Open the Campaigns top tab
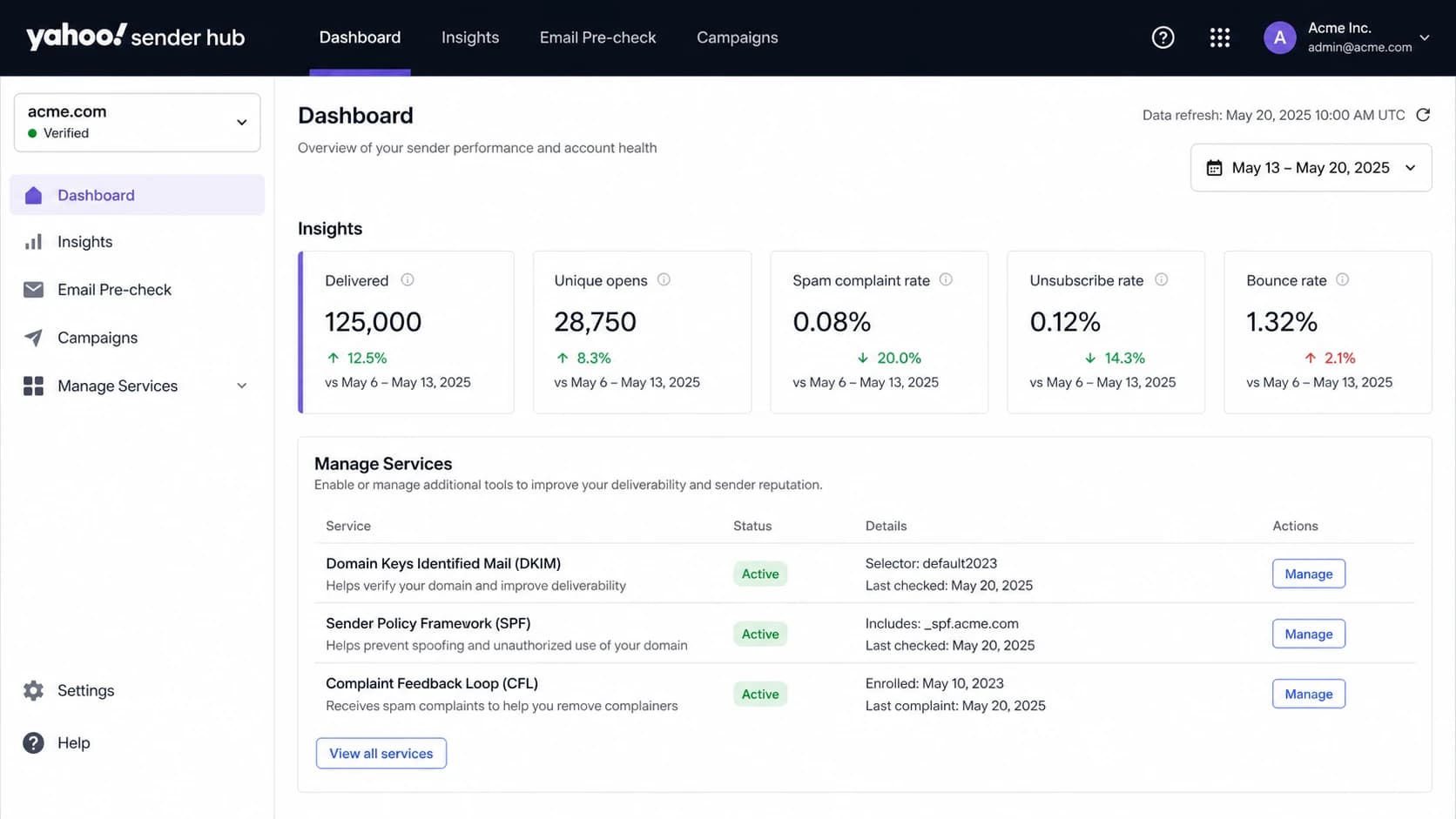This screenshot has width=1456, height=819. coord(737,37)
